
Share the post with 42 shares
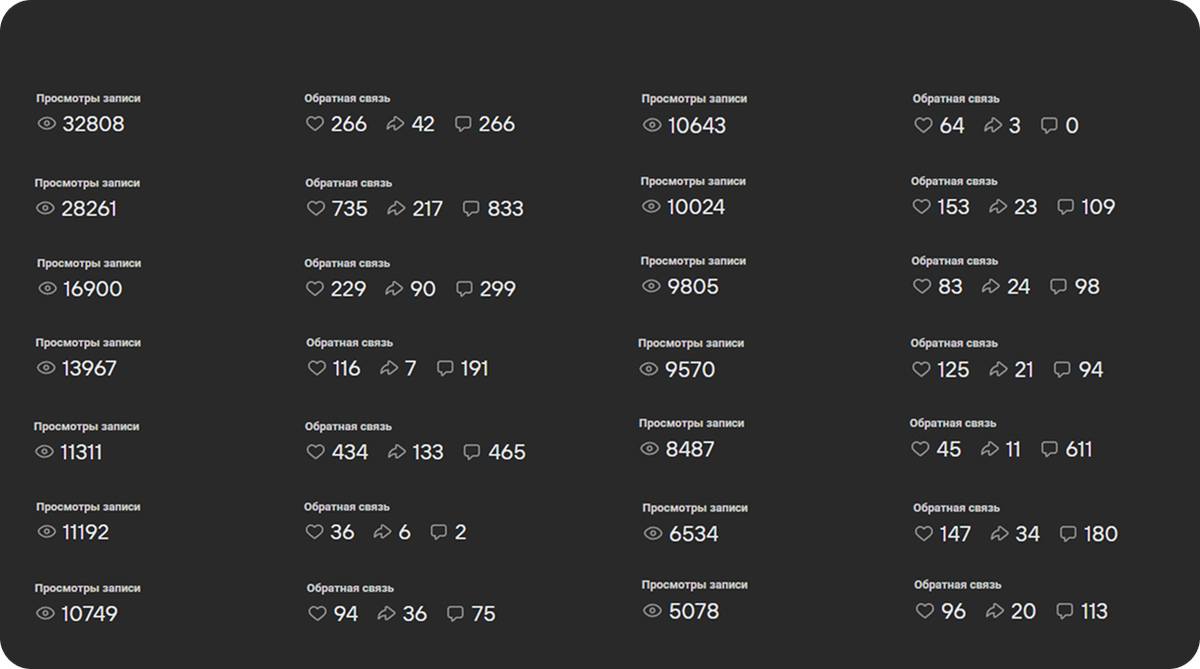(x=395, y=124)
